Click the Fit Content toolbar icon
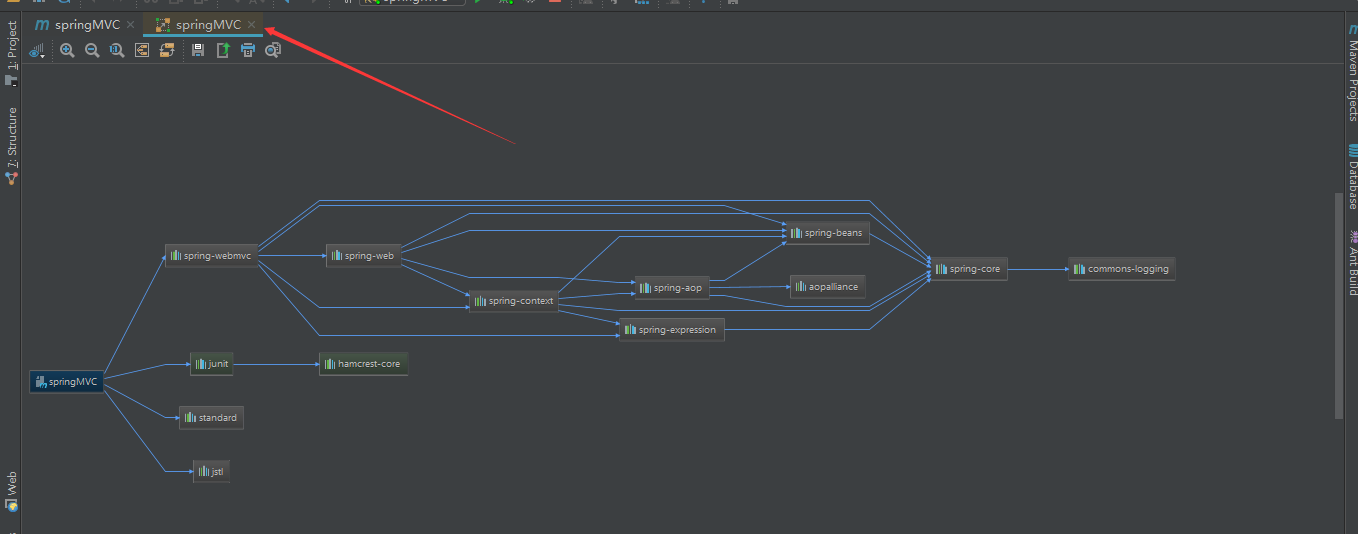Image resolution: width=1358 pixels, height=534 pixels. [x=142, y=50]
